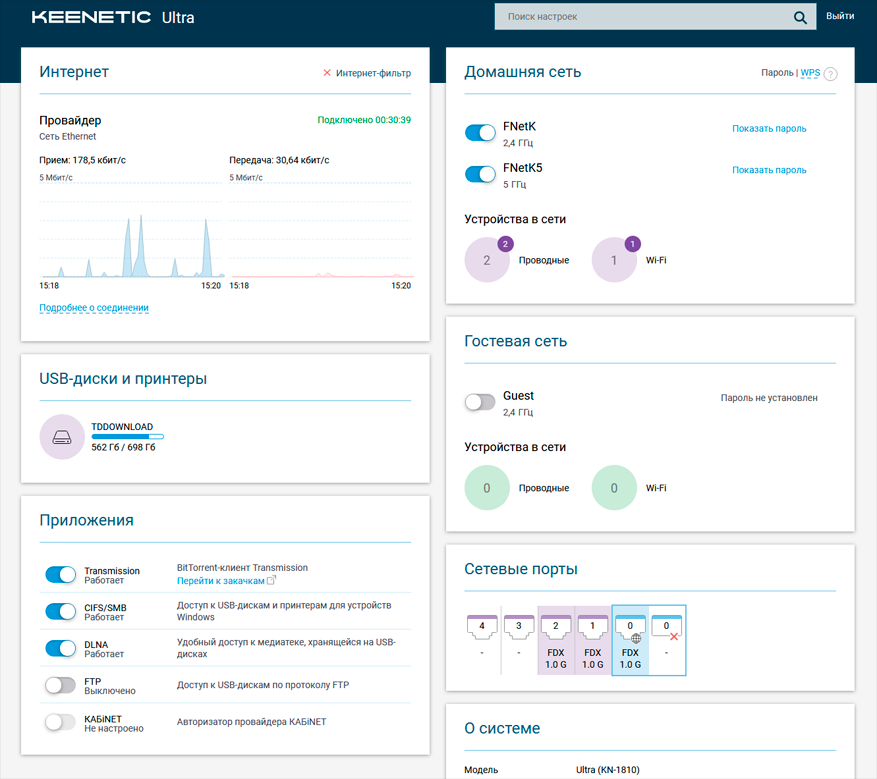Click the Передача: 30,64 кбит/с value
This screenshot has height=779, width=877.
tap(279, 160)
